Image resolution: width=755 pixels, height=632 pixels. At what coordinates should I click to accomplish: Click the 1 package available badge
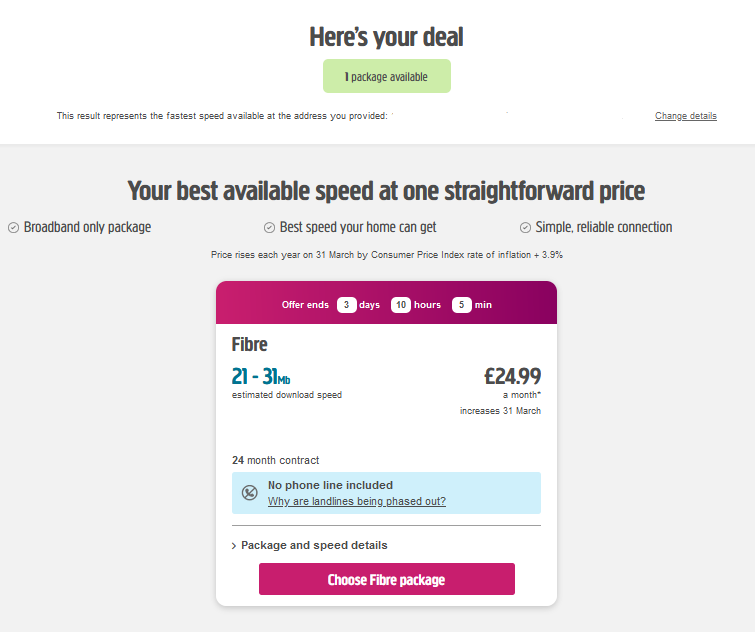click(386, 77)
